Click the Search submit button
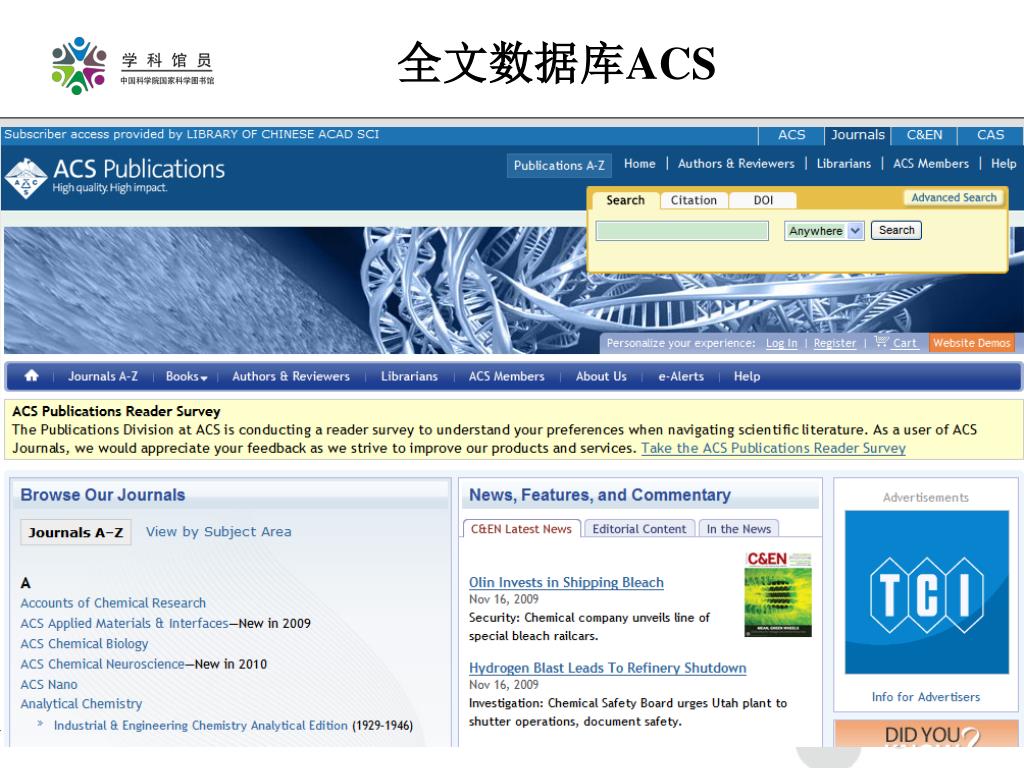 point(896,230)
